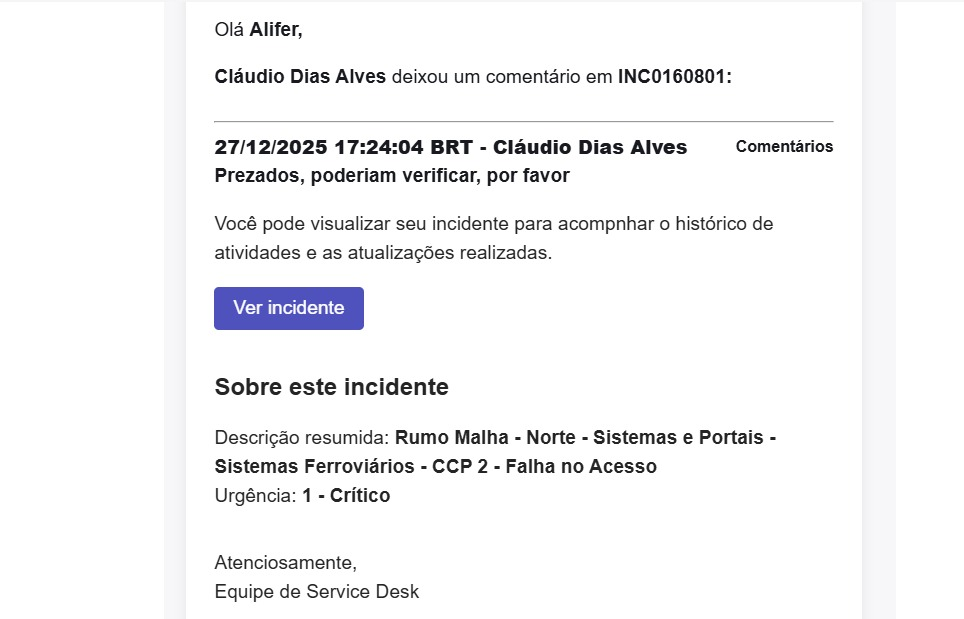
Task: Click the Atenciosamente closing line
Action: 285,562
